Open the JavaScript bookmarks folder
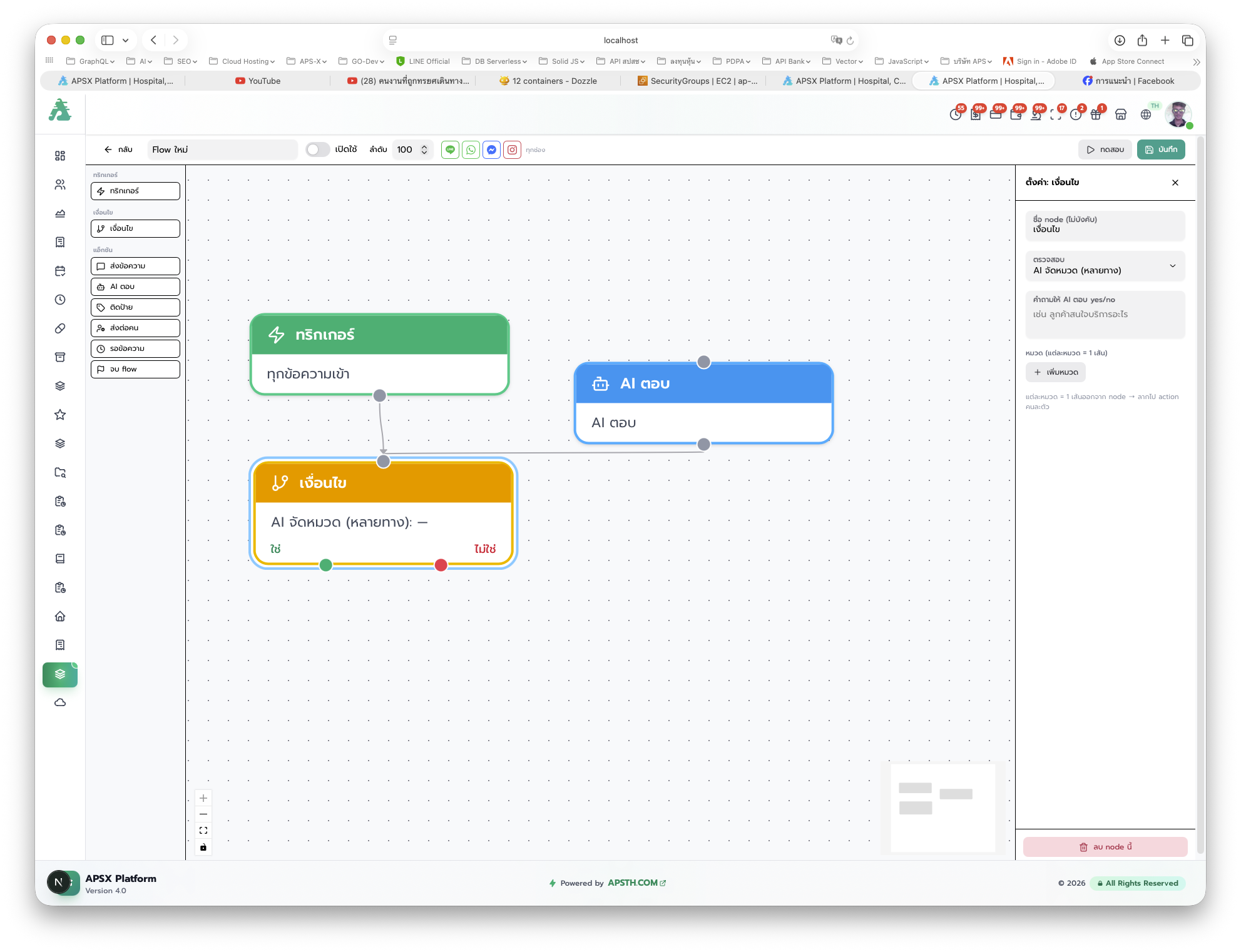 [x=902, y=61]
